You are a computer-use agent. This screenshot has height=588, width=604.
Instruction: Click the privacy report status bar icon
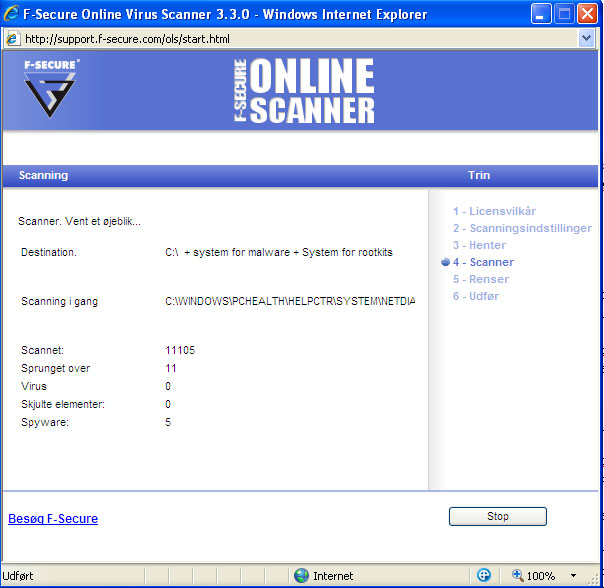(484, 575)
